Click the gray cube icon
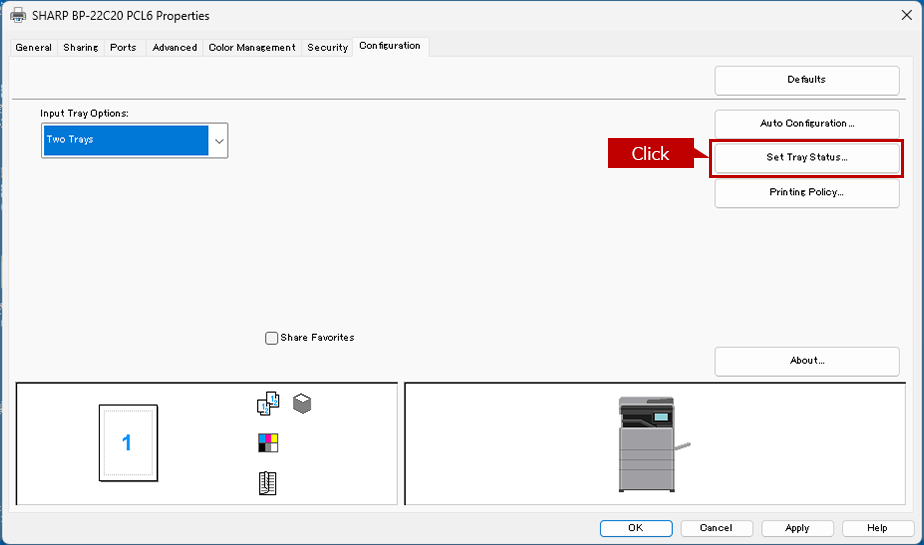The image size is (924, 545). tap(302, 404)
